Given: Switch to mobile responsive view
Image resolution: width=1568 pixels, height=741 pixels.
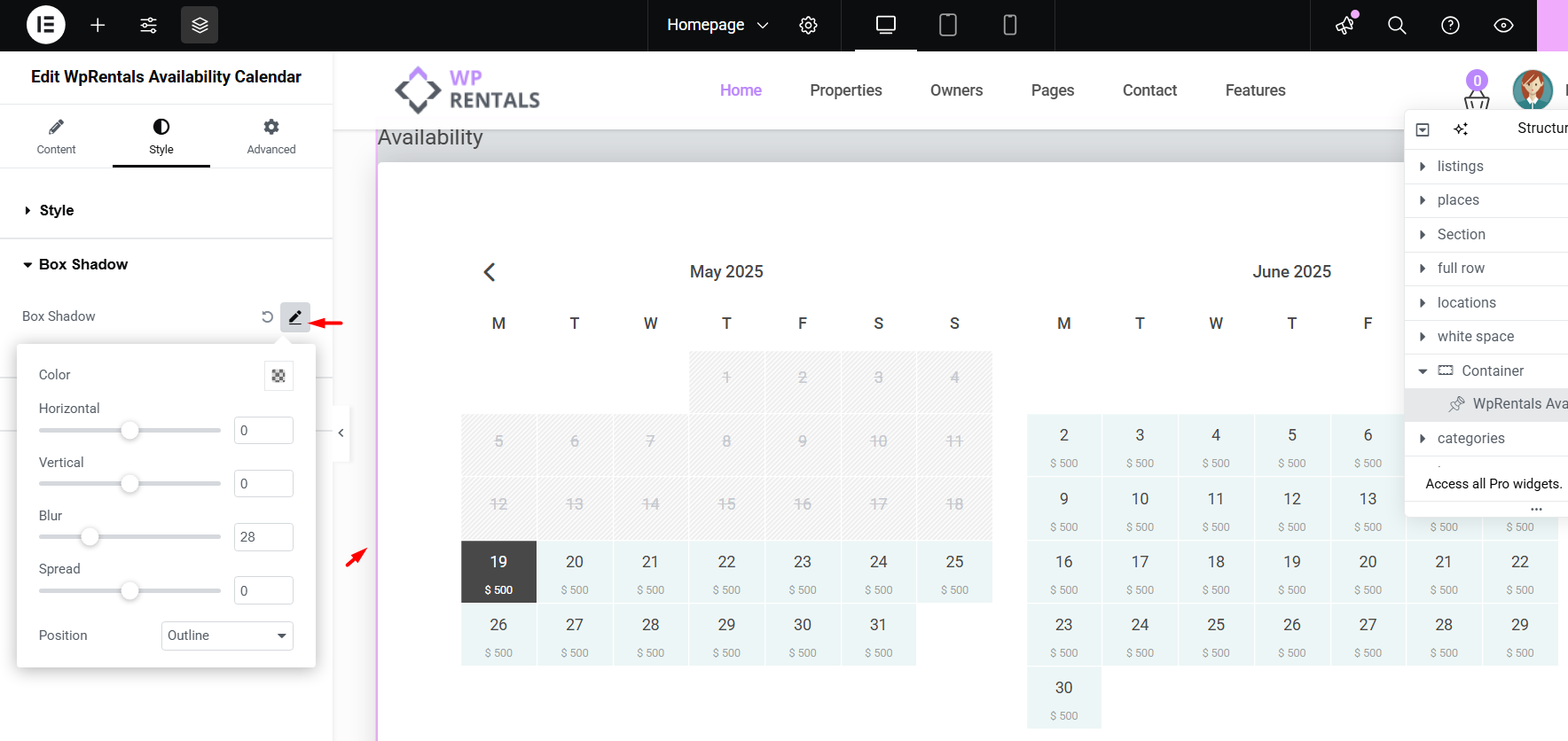Looking at the screenshot, I should pyautogui.click(x=1009, y=25).
